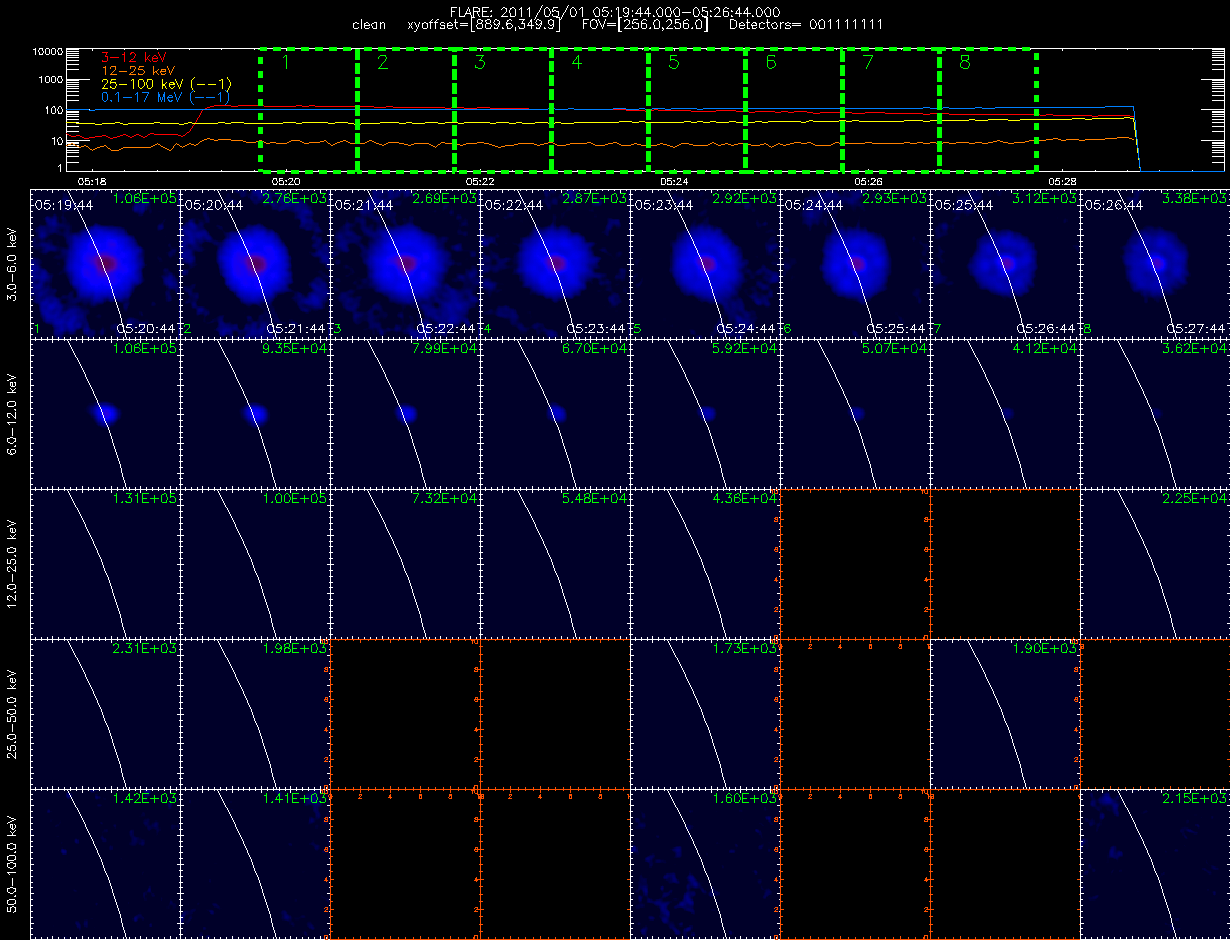Viewport: 1230px width, 940px height.
Task: Select interval box 2 on the light curve
Action: point(406,109)
